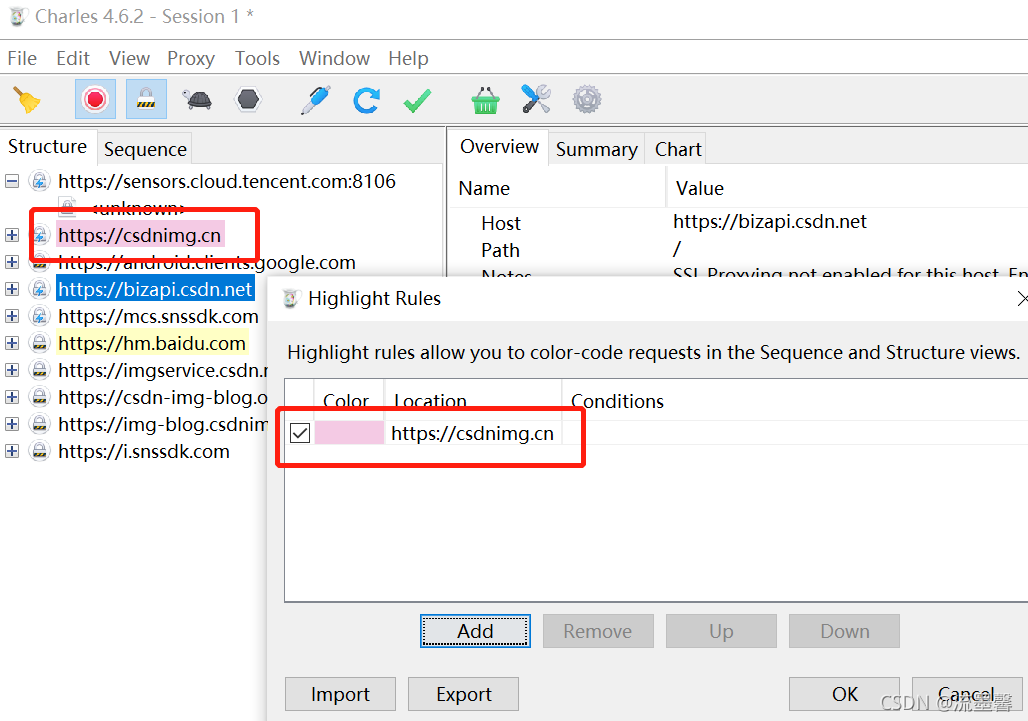Click the pink color swatch of rule
Screen dimensions: 1028x721
coord(349,433)
